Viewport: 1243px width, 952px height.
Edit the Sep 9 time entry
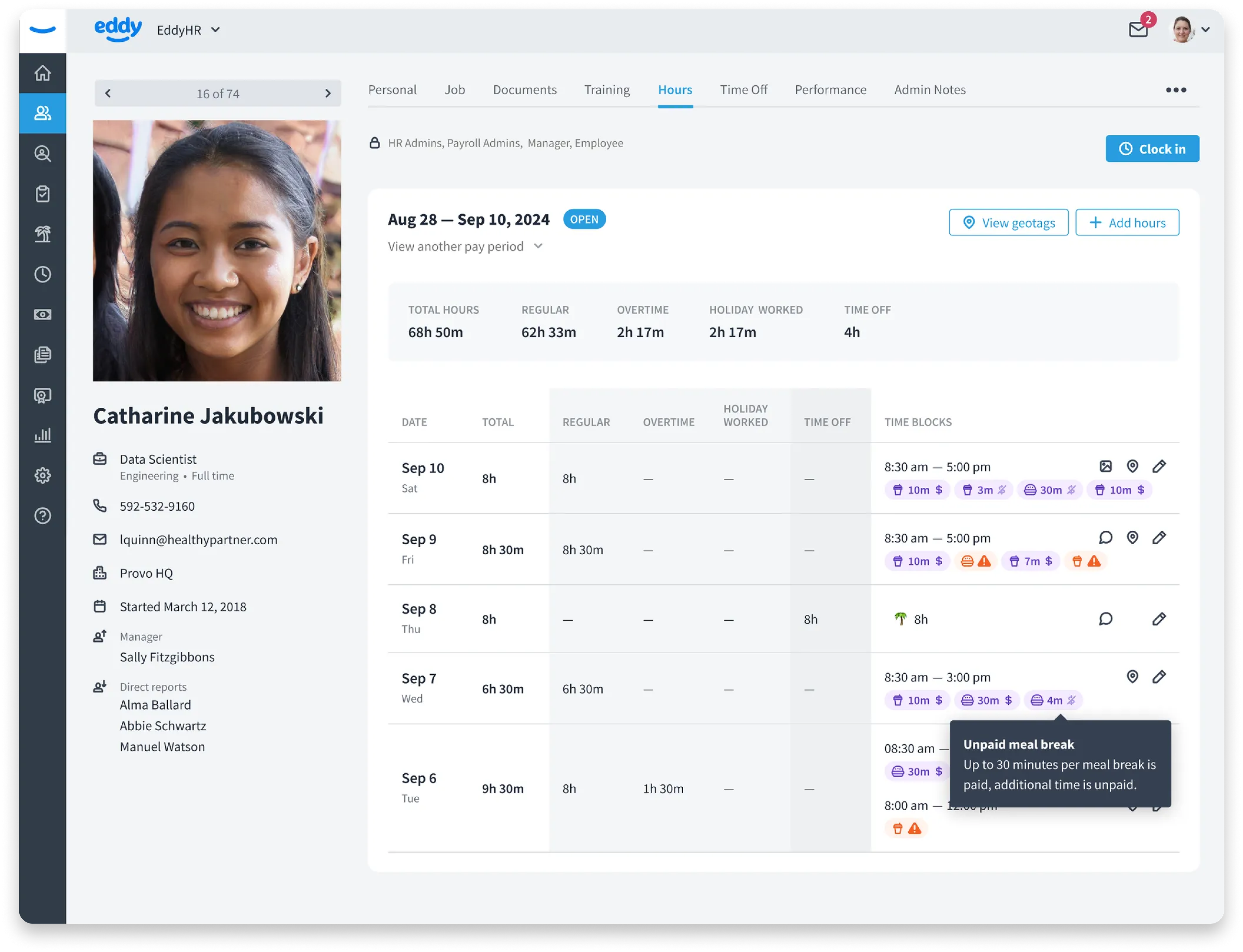(x=1159, y=537)
